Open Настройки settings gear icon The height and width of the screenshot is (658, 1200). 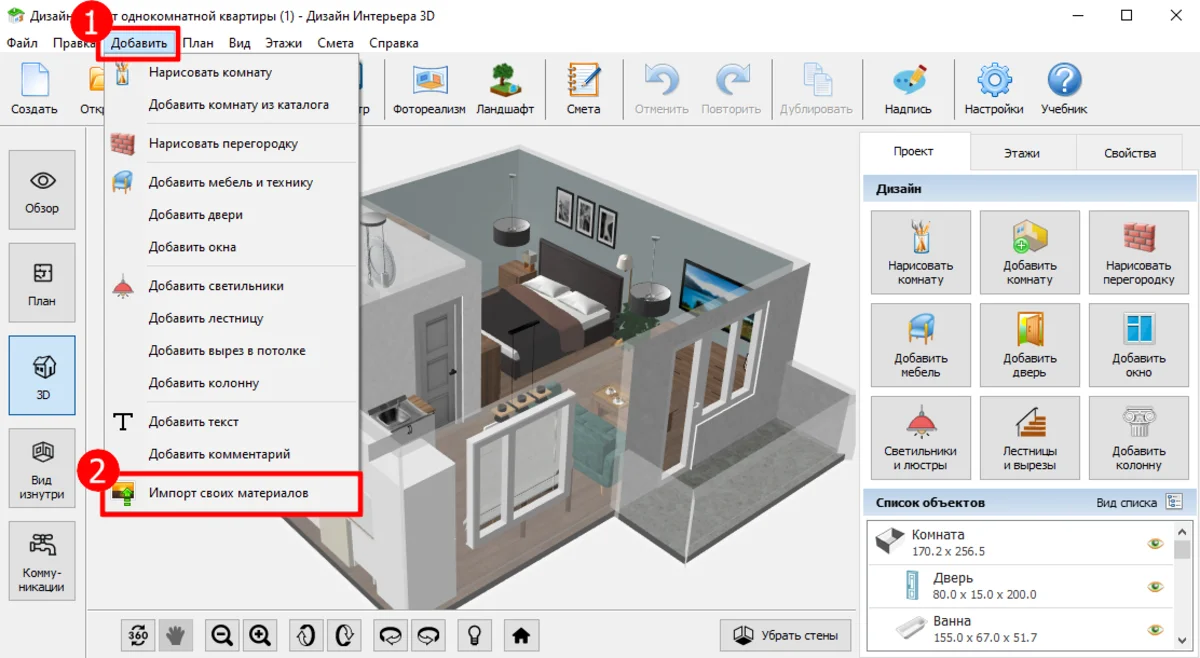(x=993, y=89)
